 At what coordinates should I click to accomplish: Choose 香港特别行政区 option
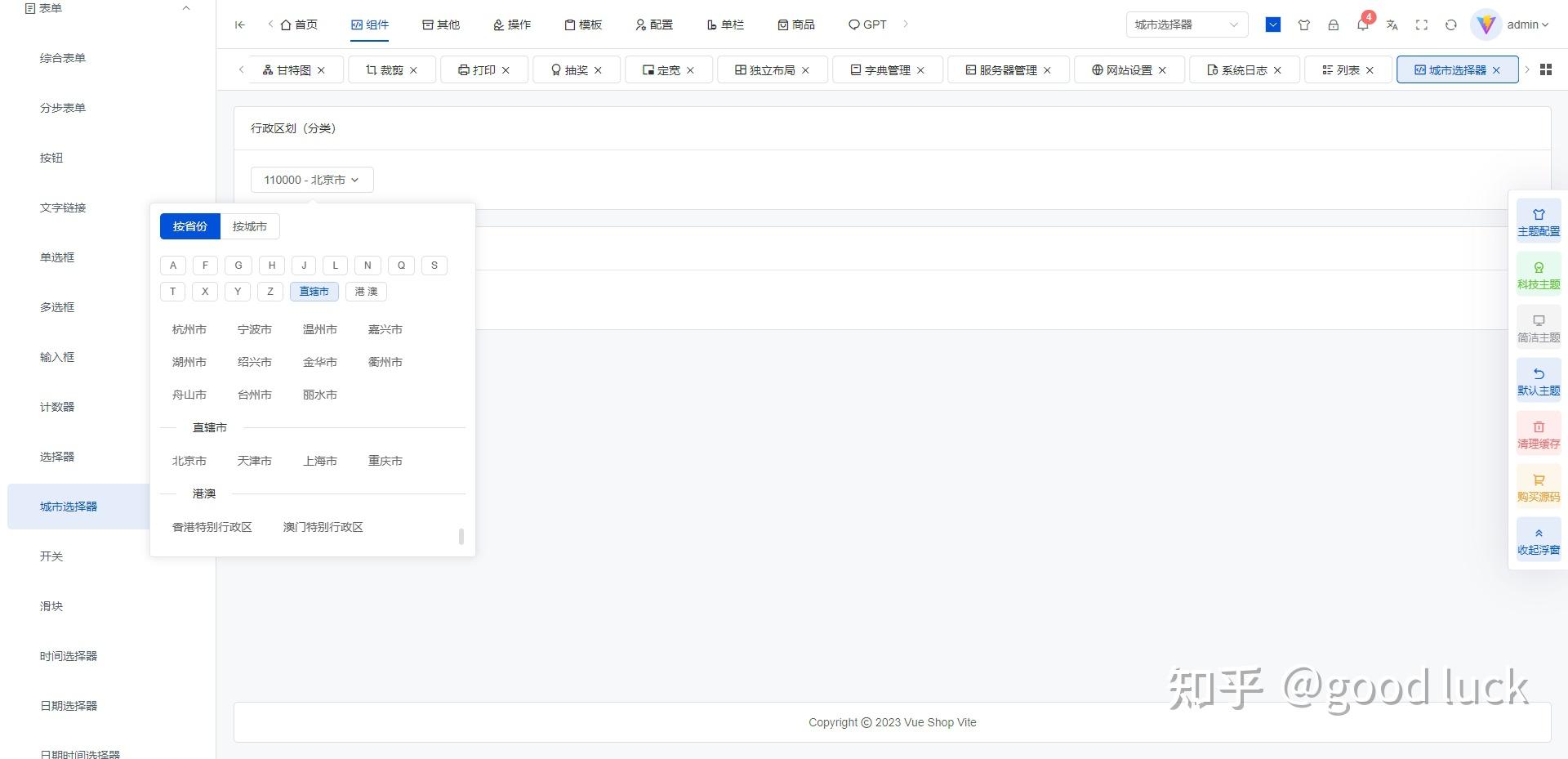[x=212, y=527]
